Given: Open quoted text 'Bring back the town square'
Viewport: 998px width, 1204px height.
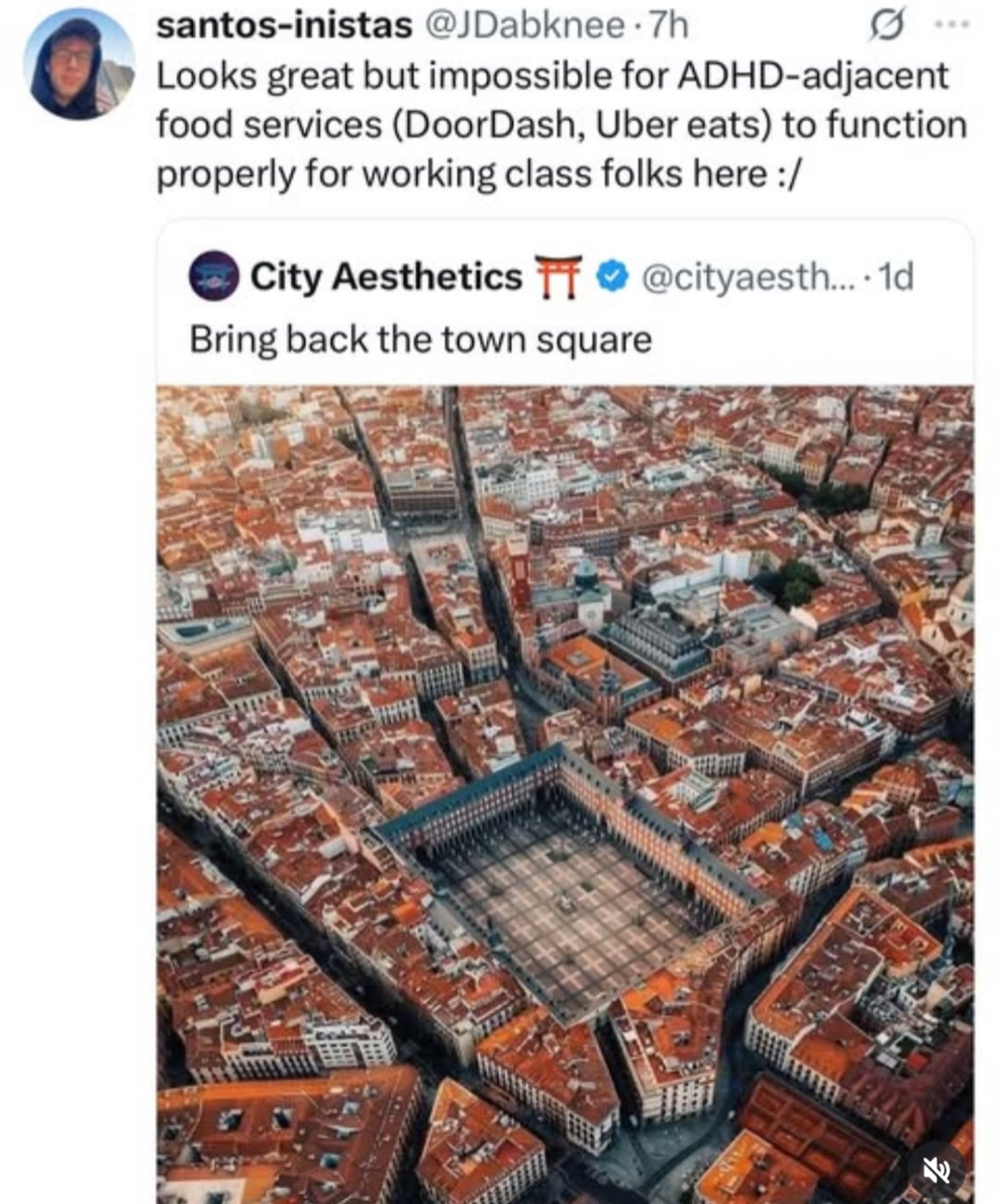Looking at the screenshot, I should click(421, 340).
